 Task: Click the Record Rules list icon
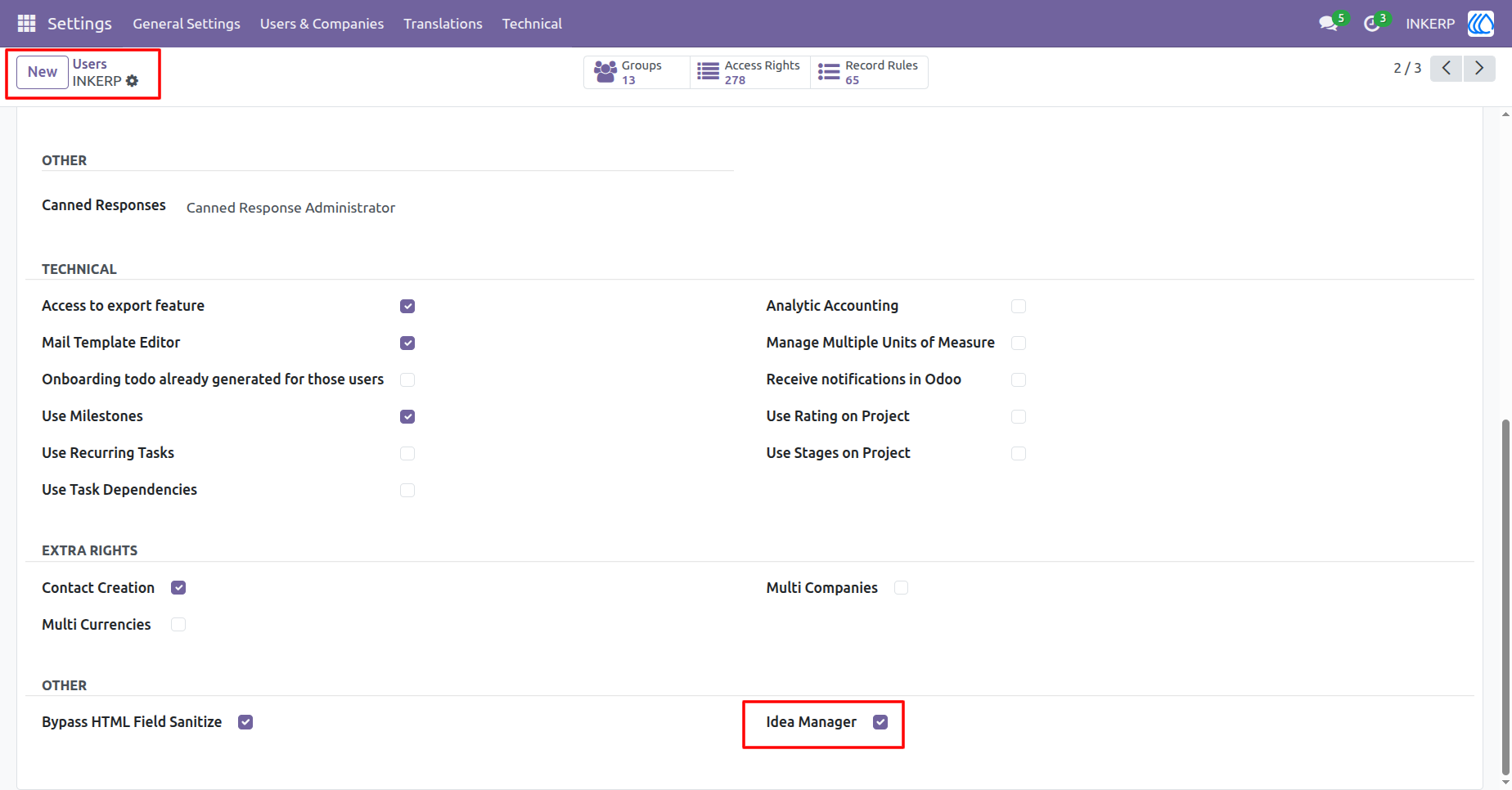coord(829,72)
